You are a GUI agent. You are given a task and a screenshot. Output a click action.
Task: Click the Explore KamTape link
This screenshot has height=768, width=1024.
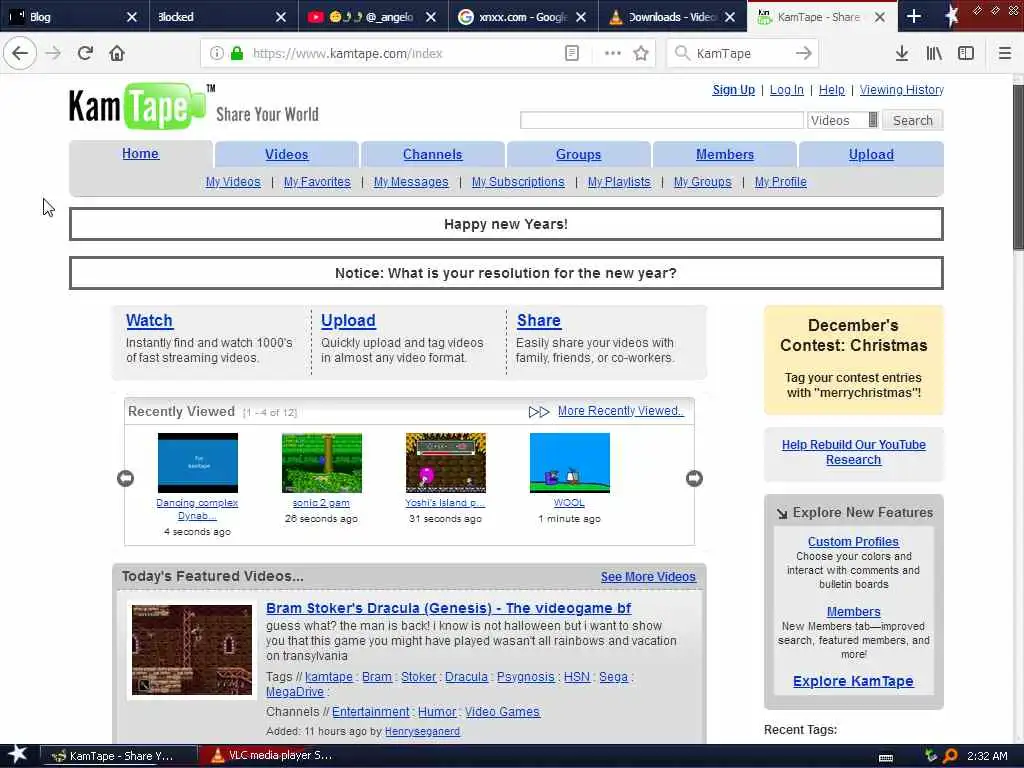point(853,681)
